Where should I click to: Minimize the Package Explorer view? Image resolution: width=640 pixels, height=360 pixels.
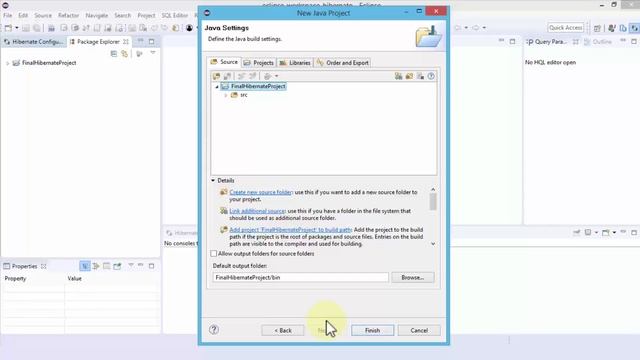tap(140, 41)
